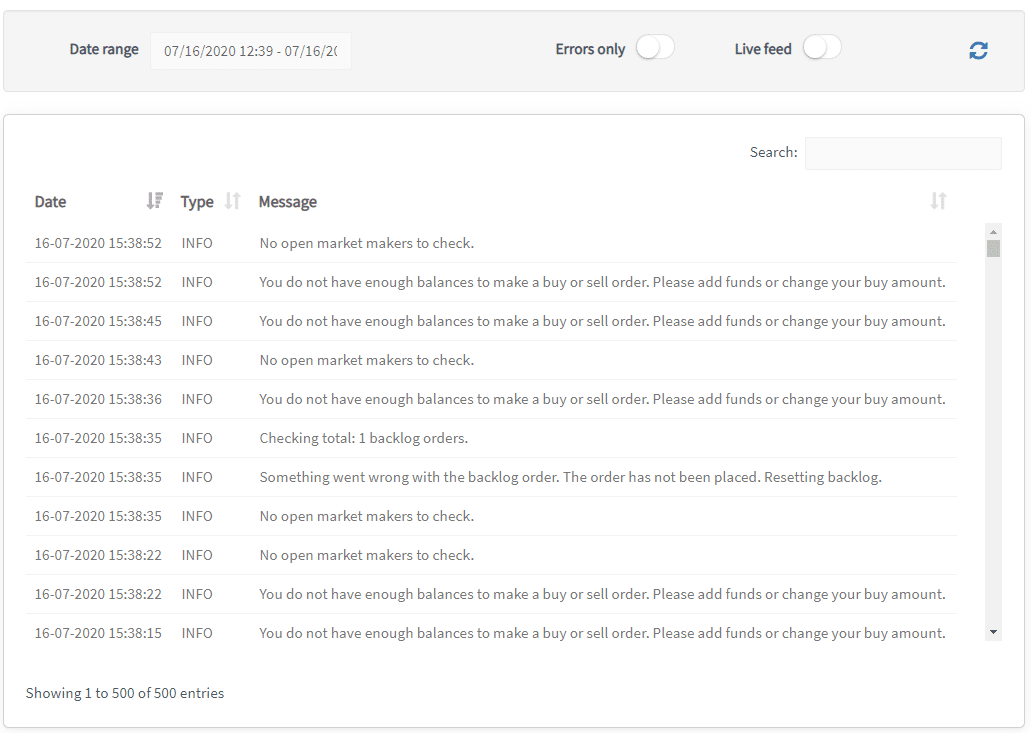The image size is (1031, 733).
Task: Click the 15:38:45 not enough balances message
Action: [x=602, y=321]
